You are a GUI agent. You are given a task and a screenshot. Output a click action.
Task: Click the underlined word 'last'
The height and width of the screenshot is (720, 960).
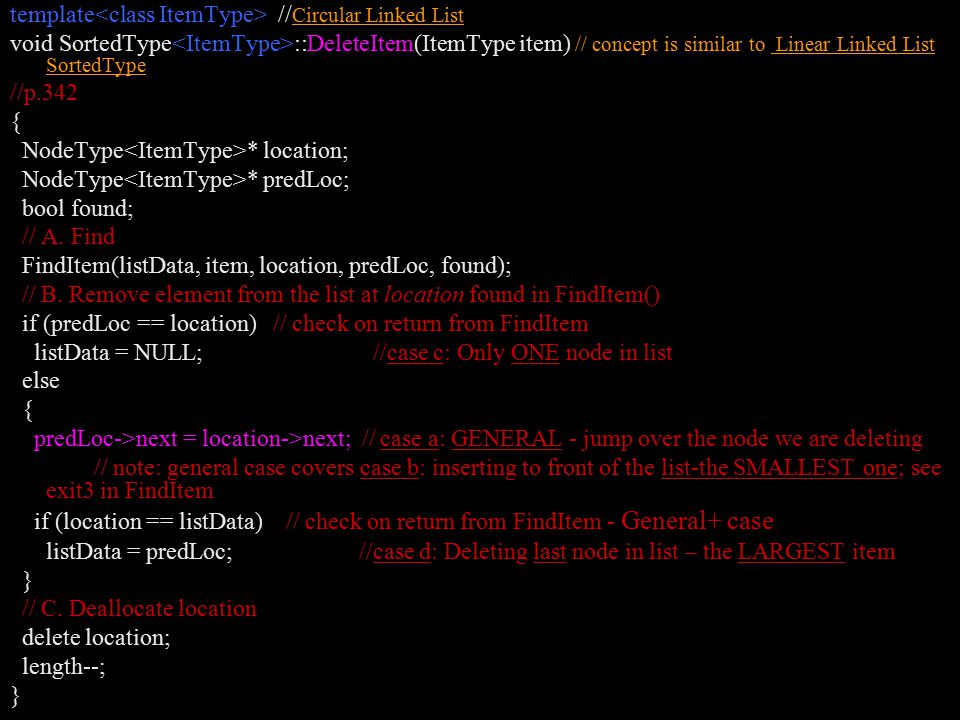click(549, 552)
